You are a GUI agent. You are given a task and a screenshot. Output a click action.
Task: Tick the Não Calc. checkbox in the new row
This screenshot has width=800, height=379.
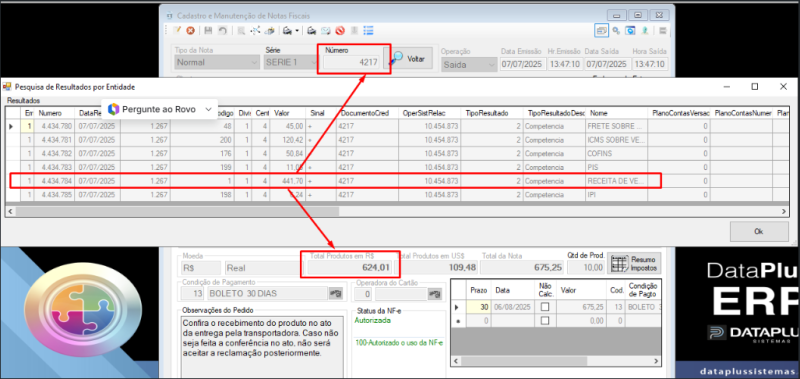545,321
